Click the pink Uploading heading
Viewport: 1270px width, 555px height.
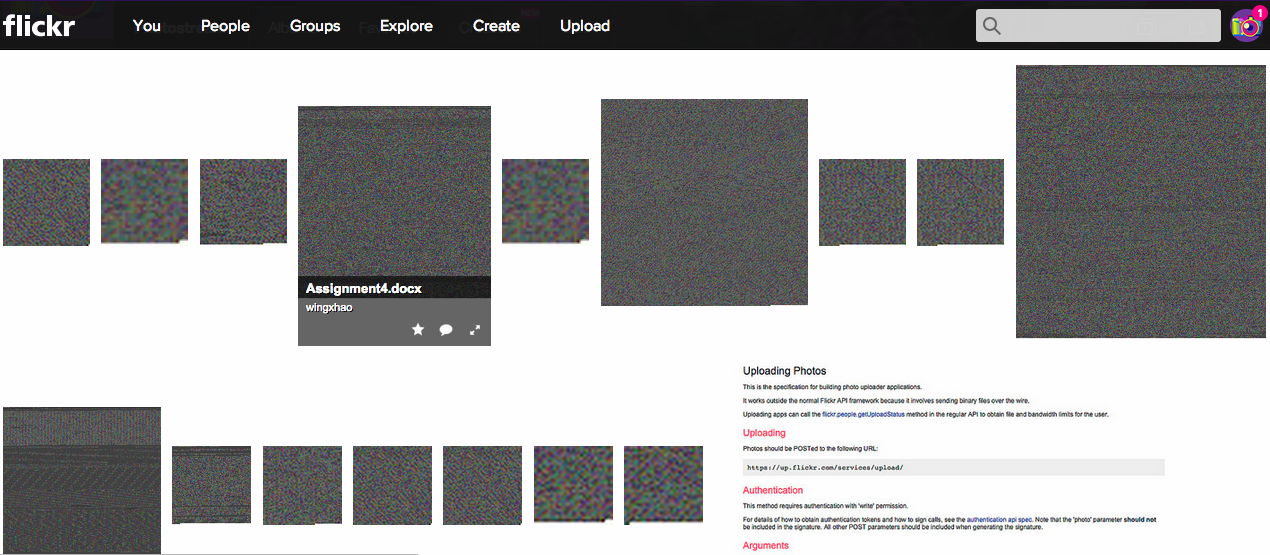764,433
